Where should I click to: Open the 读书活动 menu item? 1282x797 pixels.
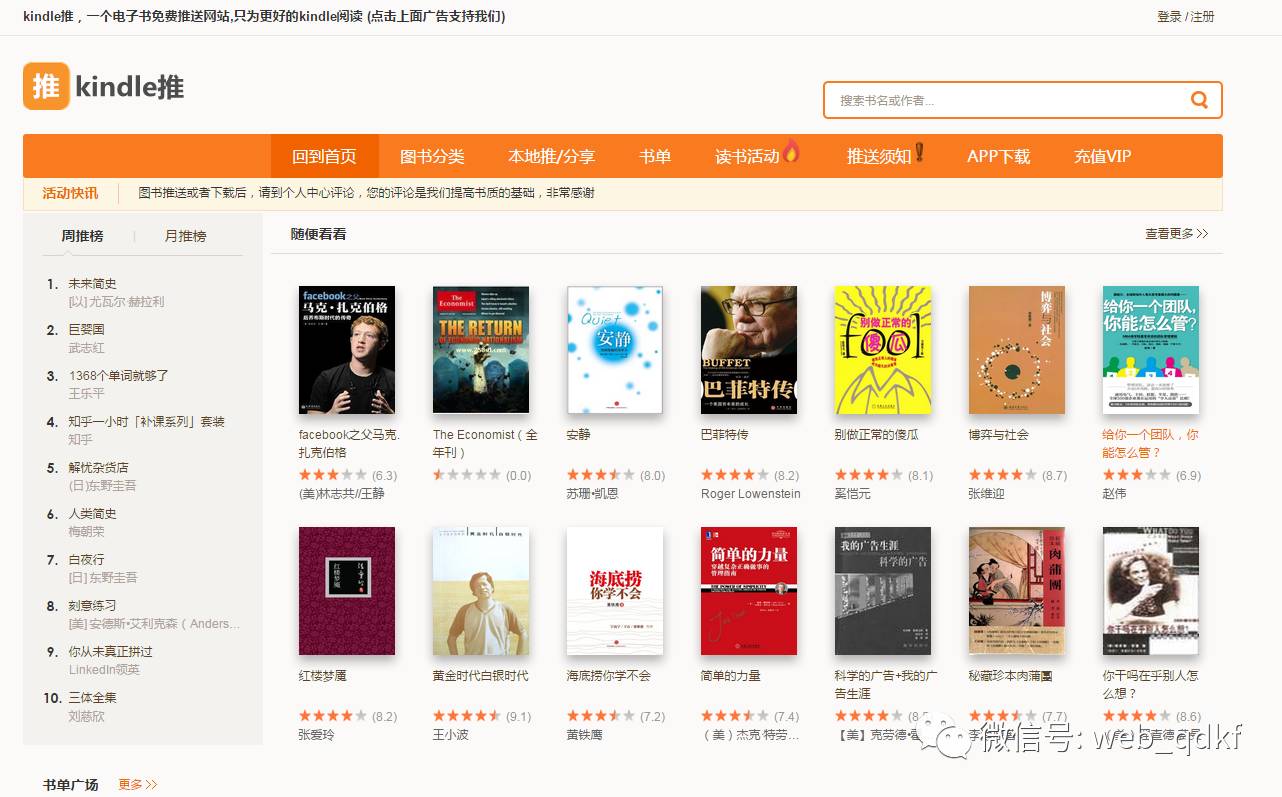click(x=747, y=156)
